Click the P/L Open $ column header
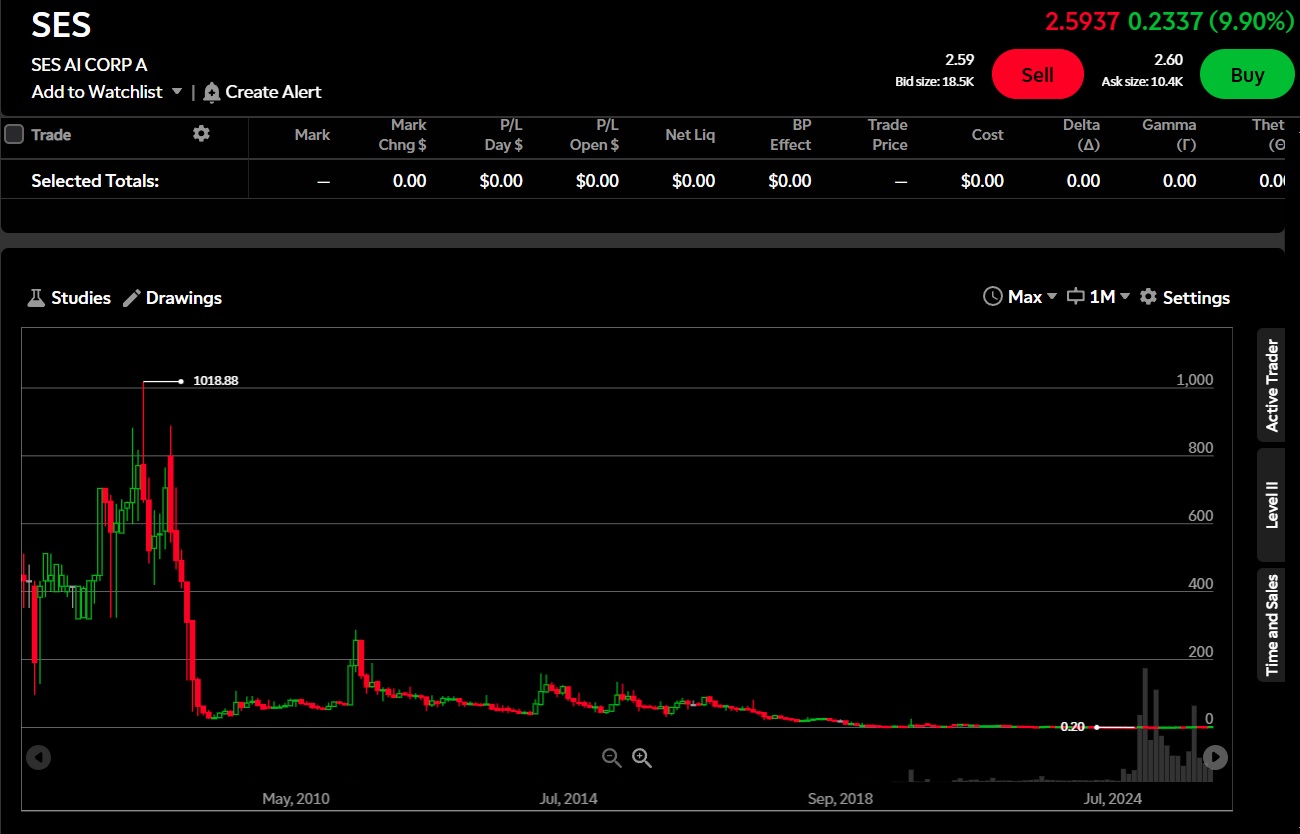Image resolution: width=1300 pixels, height=834 pixels. point(593,135)
